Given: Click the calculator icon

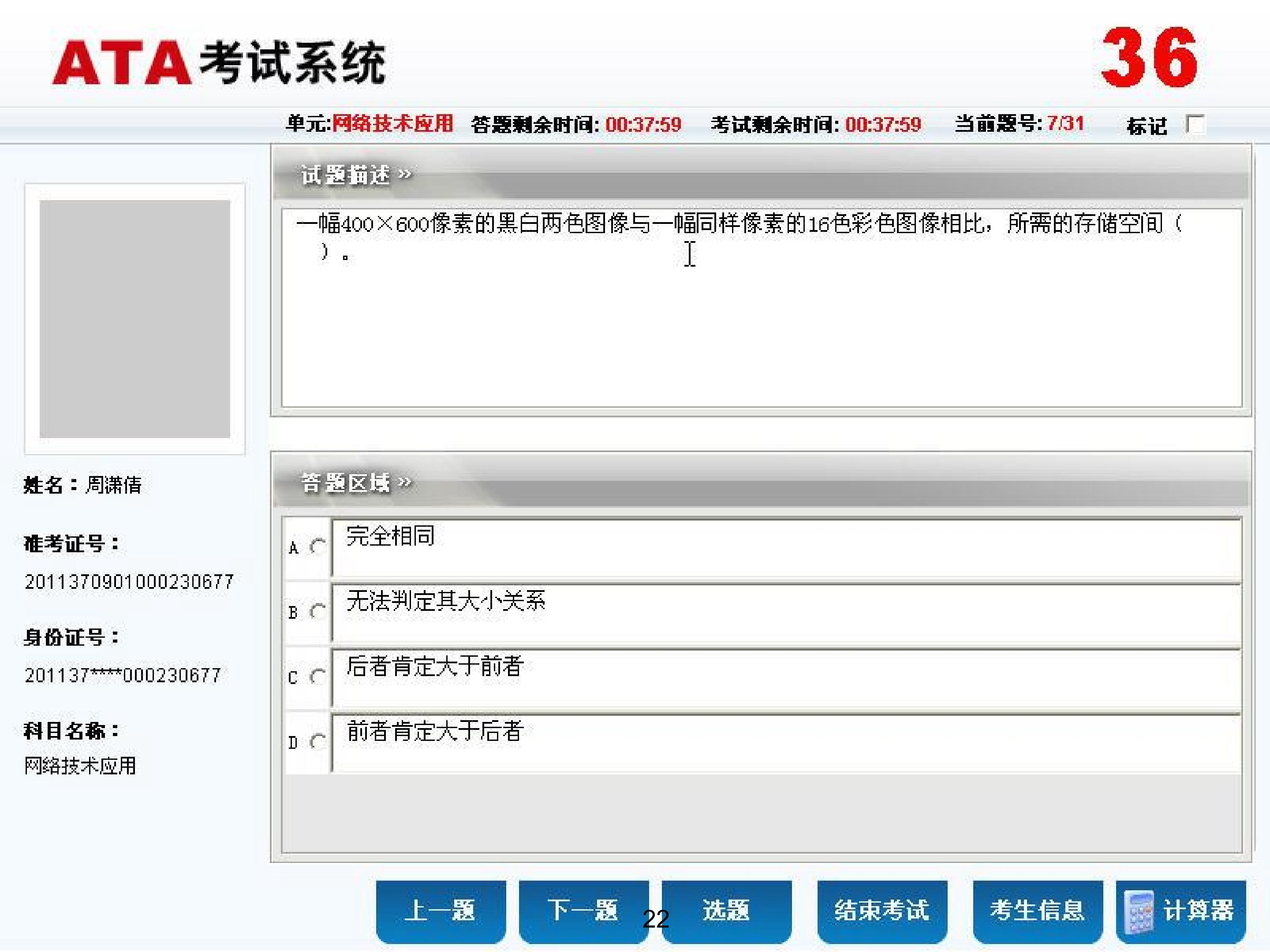Looking at the screenshot, I should pos(1139,912).
